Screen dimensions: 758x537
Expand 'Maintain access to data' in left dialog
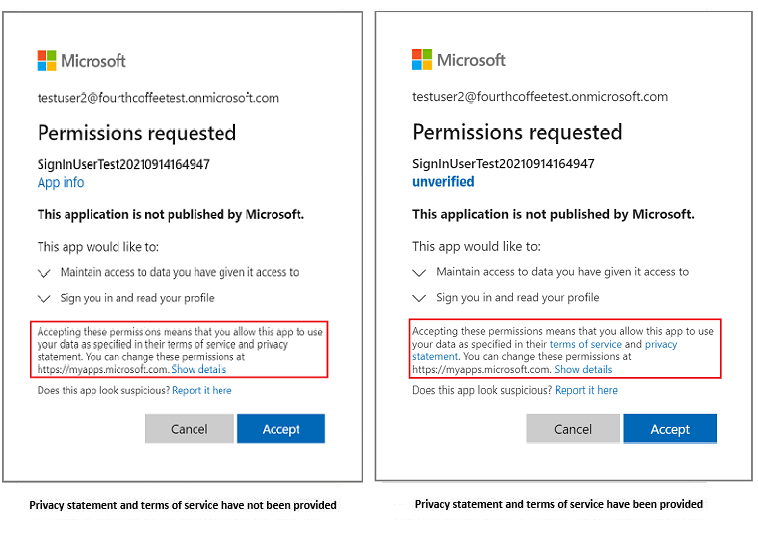pyautogui.click(x=44, y=272)
